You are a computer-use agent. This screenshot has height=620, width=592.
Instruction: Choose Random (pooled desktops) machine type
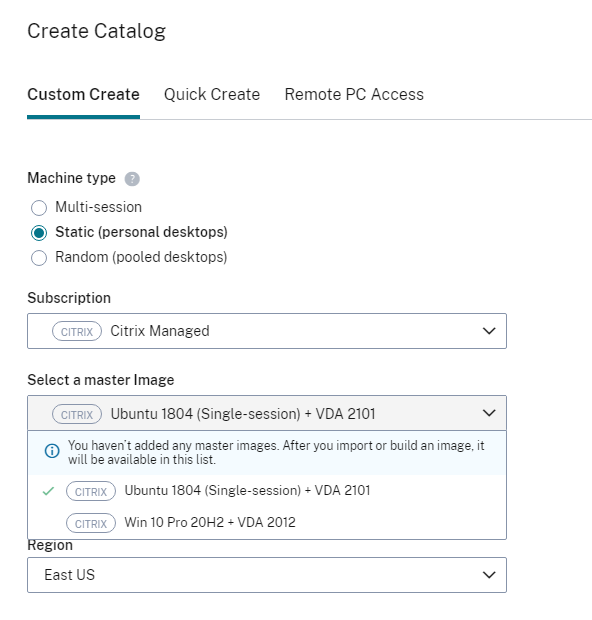pos(39,258)
